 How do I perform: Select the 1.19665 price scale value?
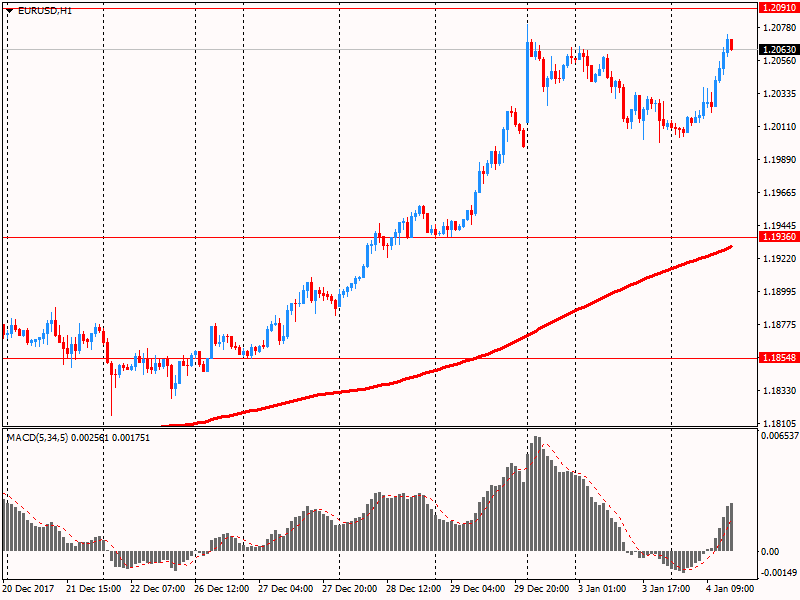click(x=780, y=192)
